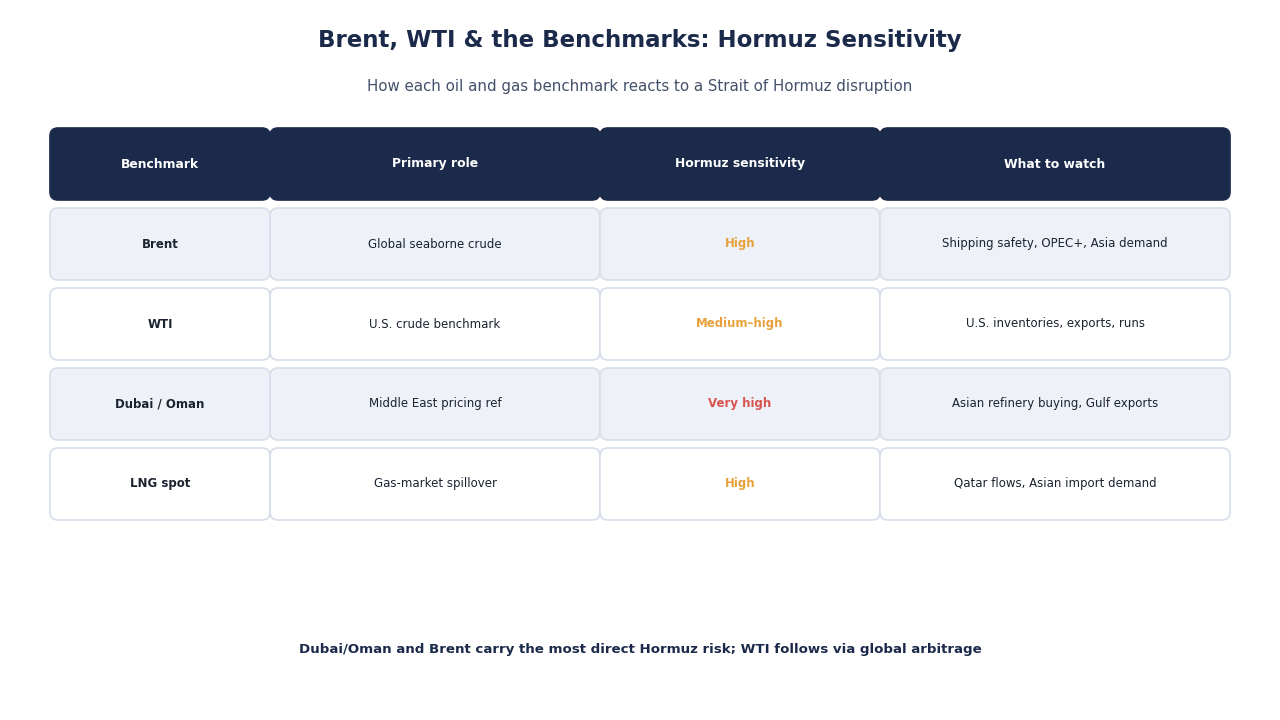
Task: Click the red Very high sensitivity label
Action: (740, 404)
